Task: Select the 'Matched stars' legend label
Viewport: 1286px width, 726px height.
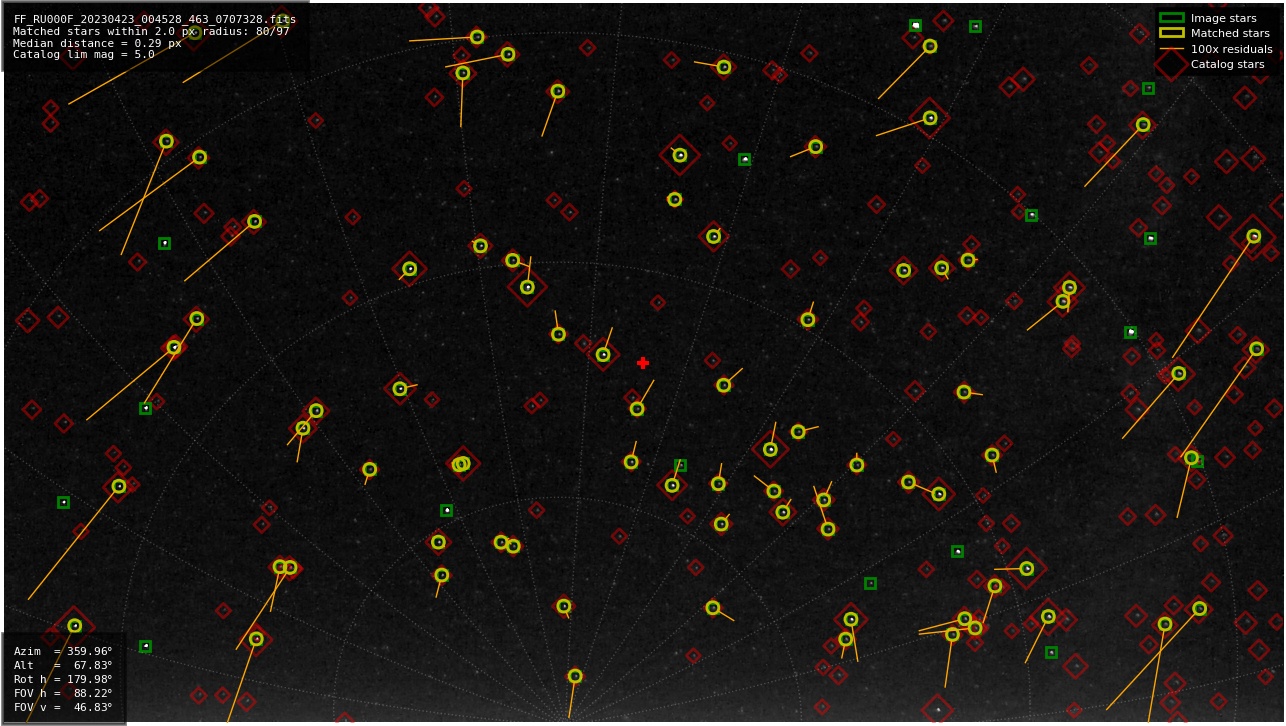Action: [1230, 33]
